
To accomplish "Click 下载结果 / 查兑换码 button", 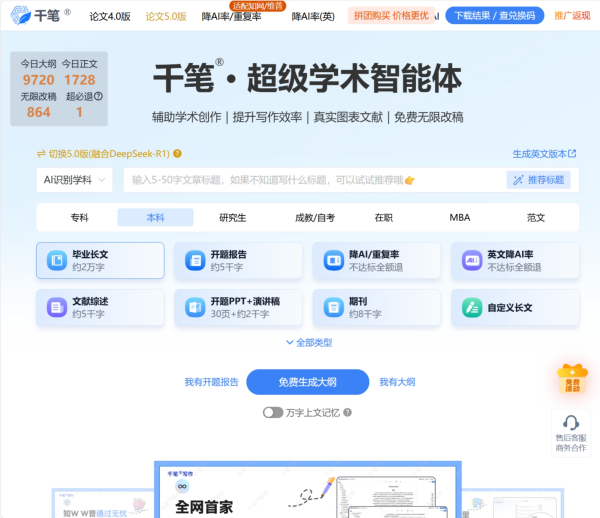I will [x=494, y=16].
